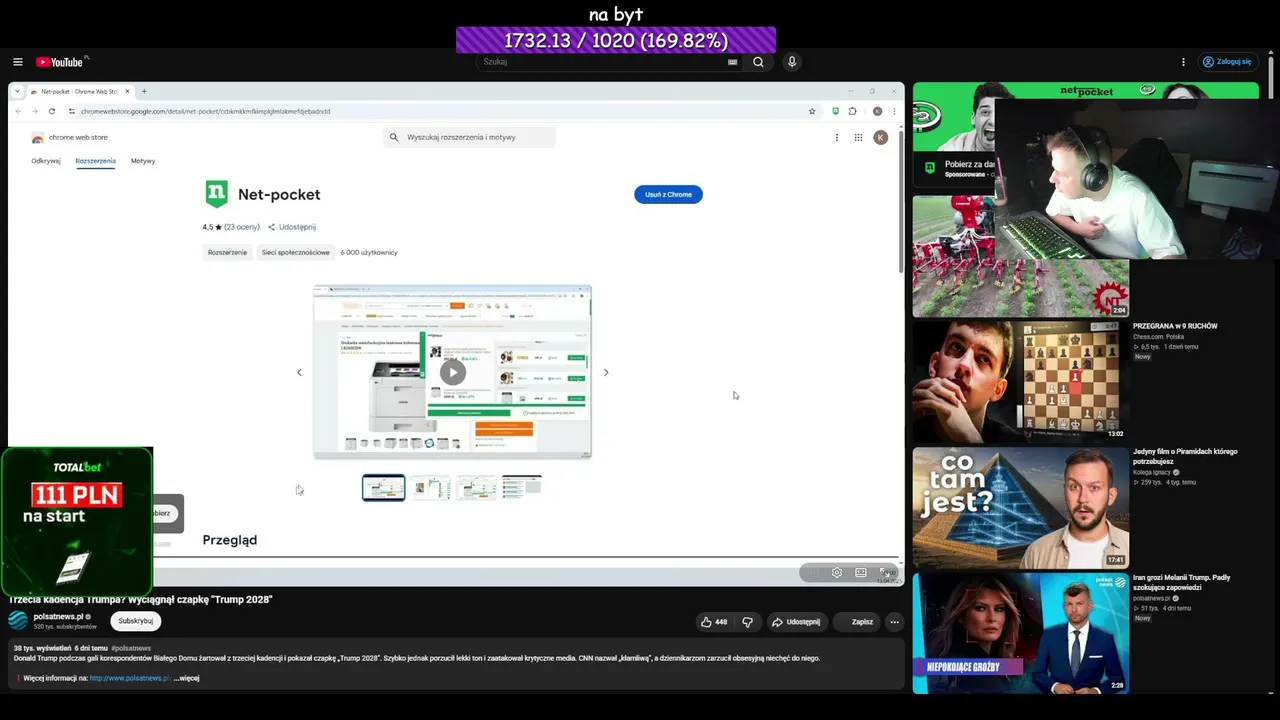Dislike the video with thumbs-down
Image resolution: width=1280 pixels, height=720 pixels.
(x=747, y=622)
